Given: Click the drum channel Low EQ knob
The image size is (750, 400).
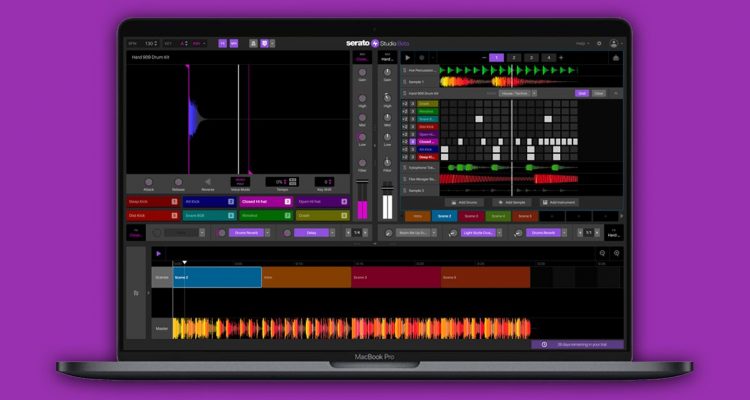Looking at the screenshot, I should 362,137.
